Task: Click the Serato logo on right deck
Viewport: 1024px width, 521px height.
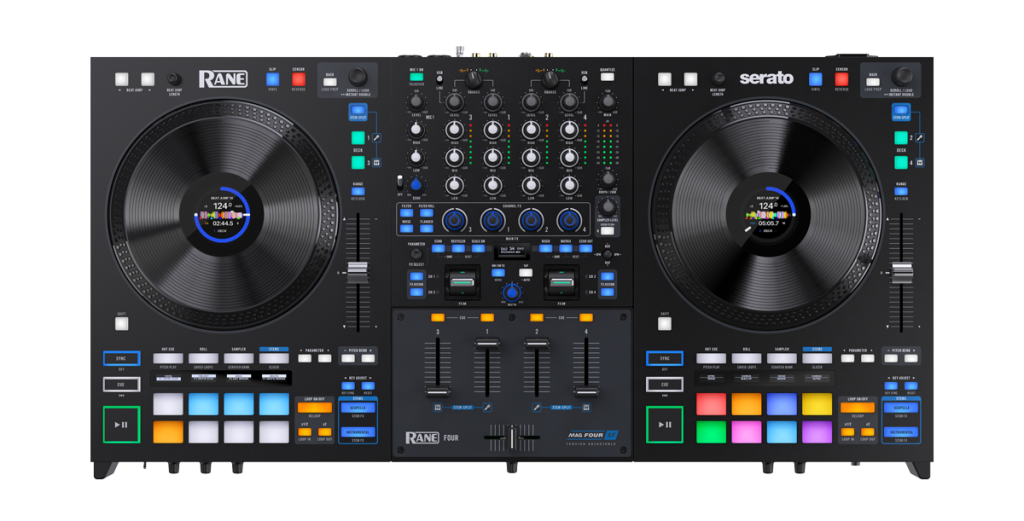Action: [765, 78]
